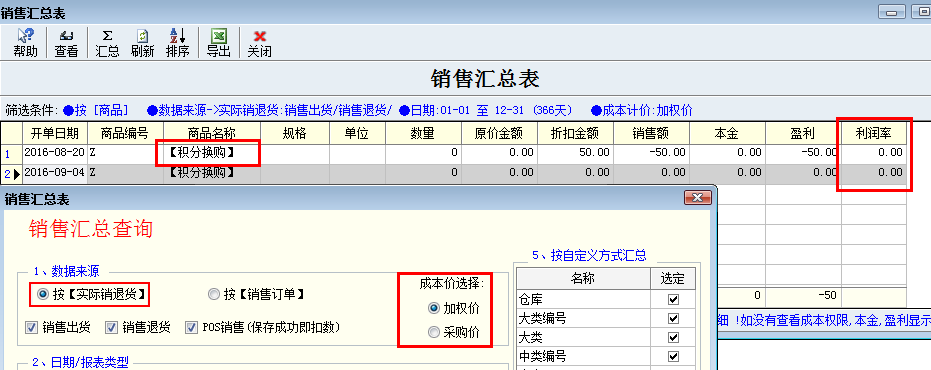Uncheck the 销售出货 checkbox
This screenshot has height=370, width=931.
pyautogui.click(x=58, y=327)
